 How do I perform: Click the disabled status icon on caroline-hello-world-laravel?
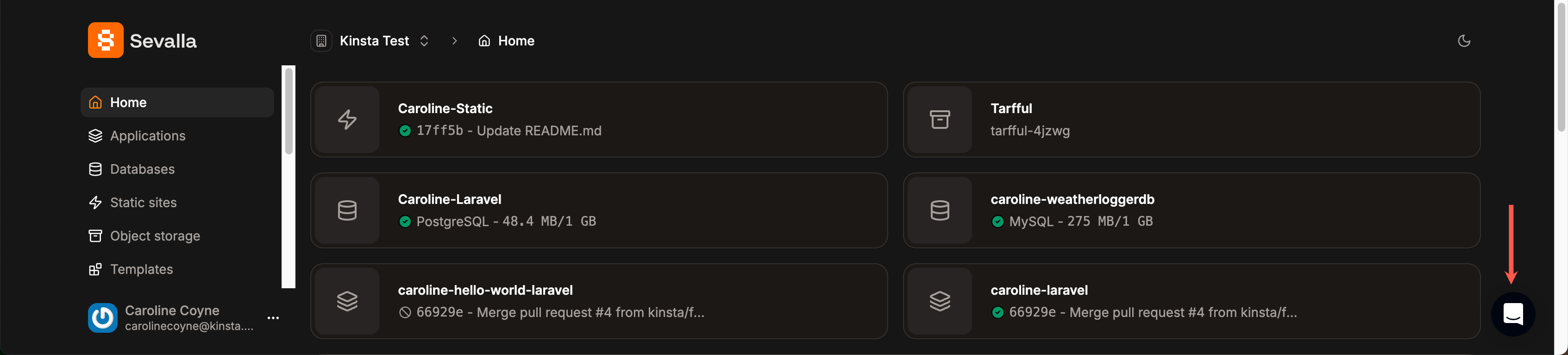404,312
